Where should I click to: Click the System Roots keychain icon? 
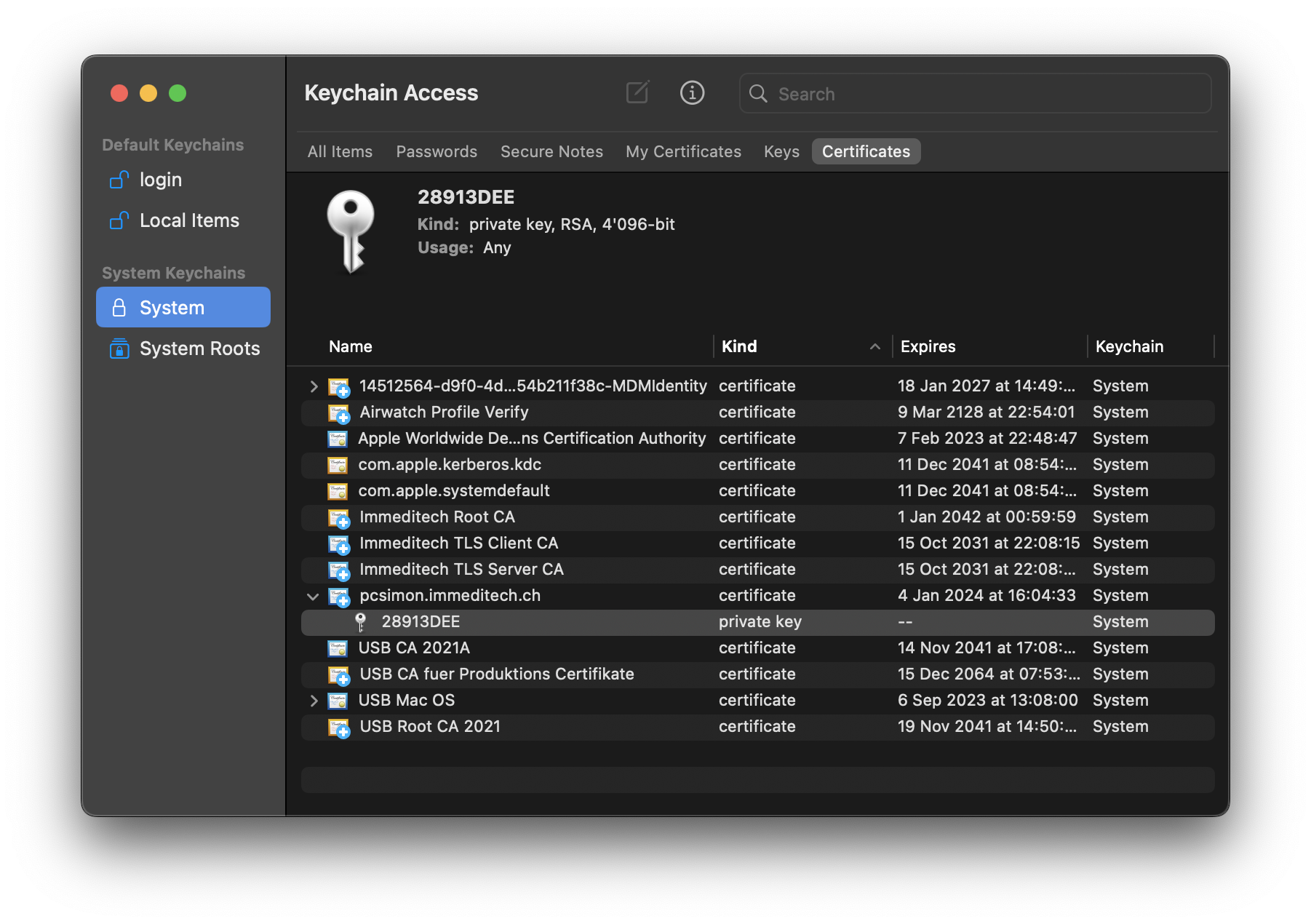[x=119, y=349]
